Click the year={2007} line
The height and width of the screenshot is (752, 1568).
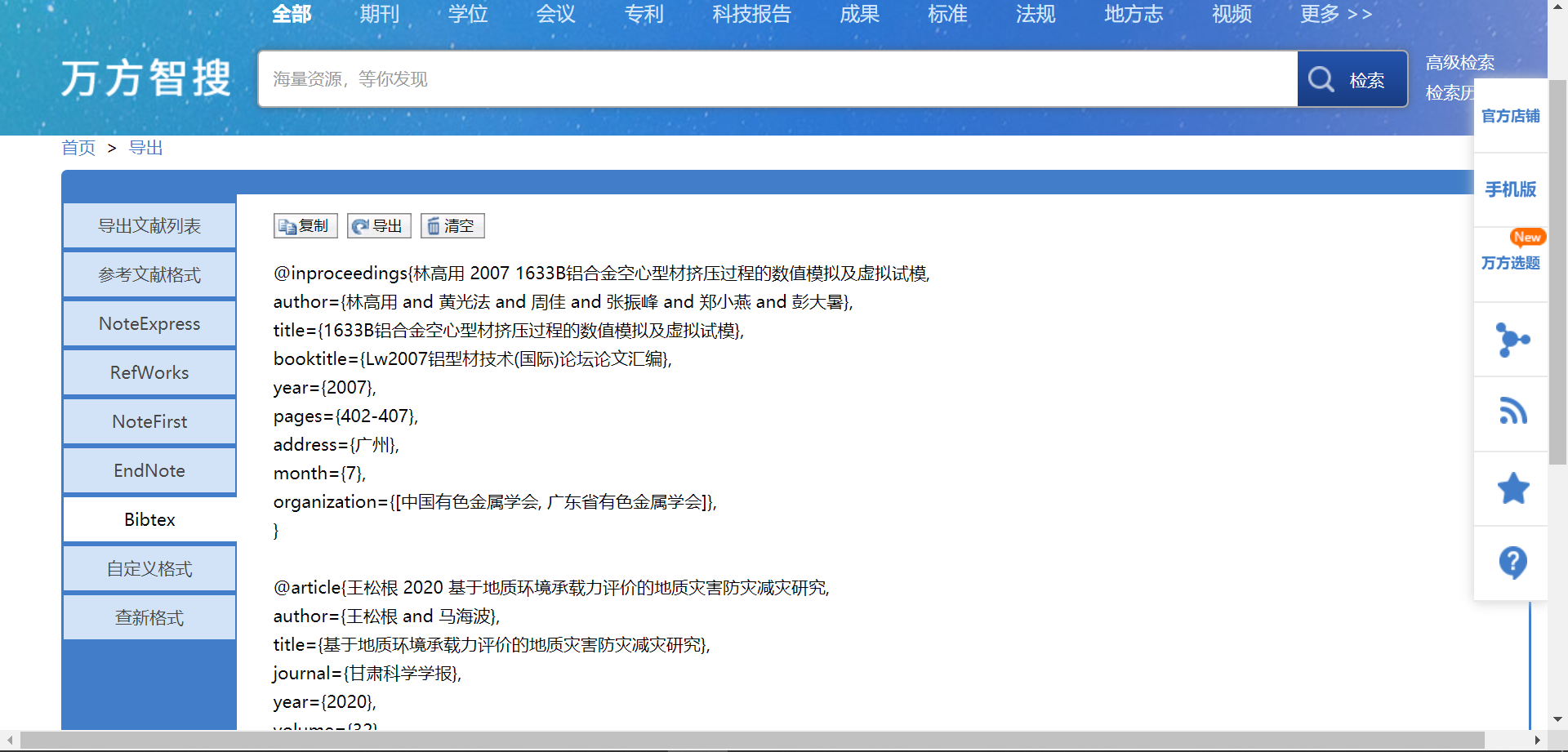[325, 388]
